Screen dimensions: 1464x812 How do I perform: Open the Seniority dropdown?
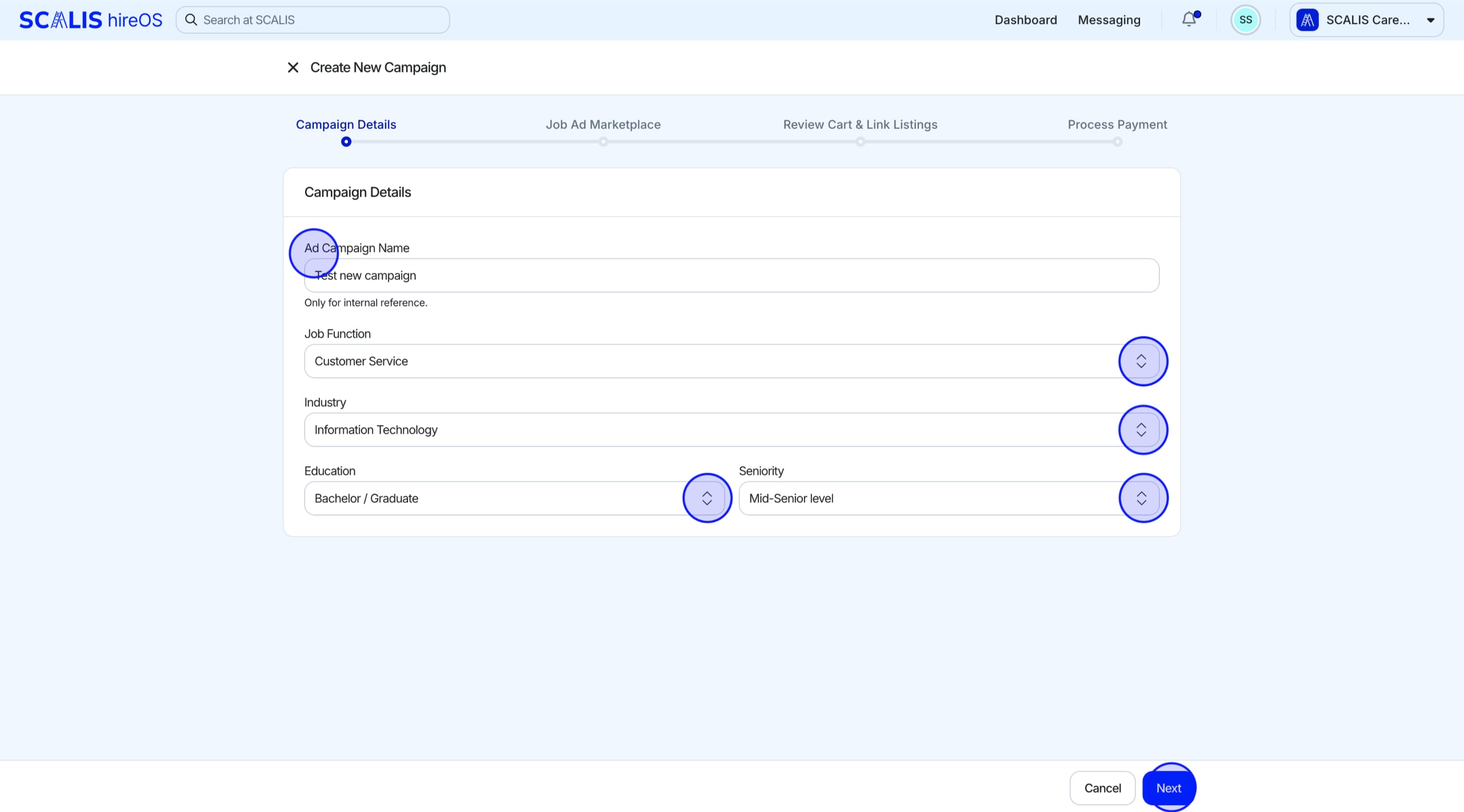coord(949,498)
